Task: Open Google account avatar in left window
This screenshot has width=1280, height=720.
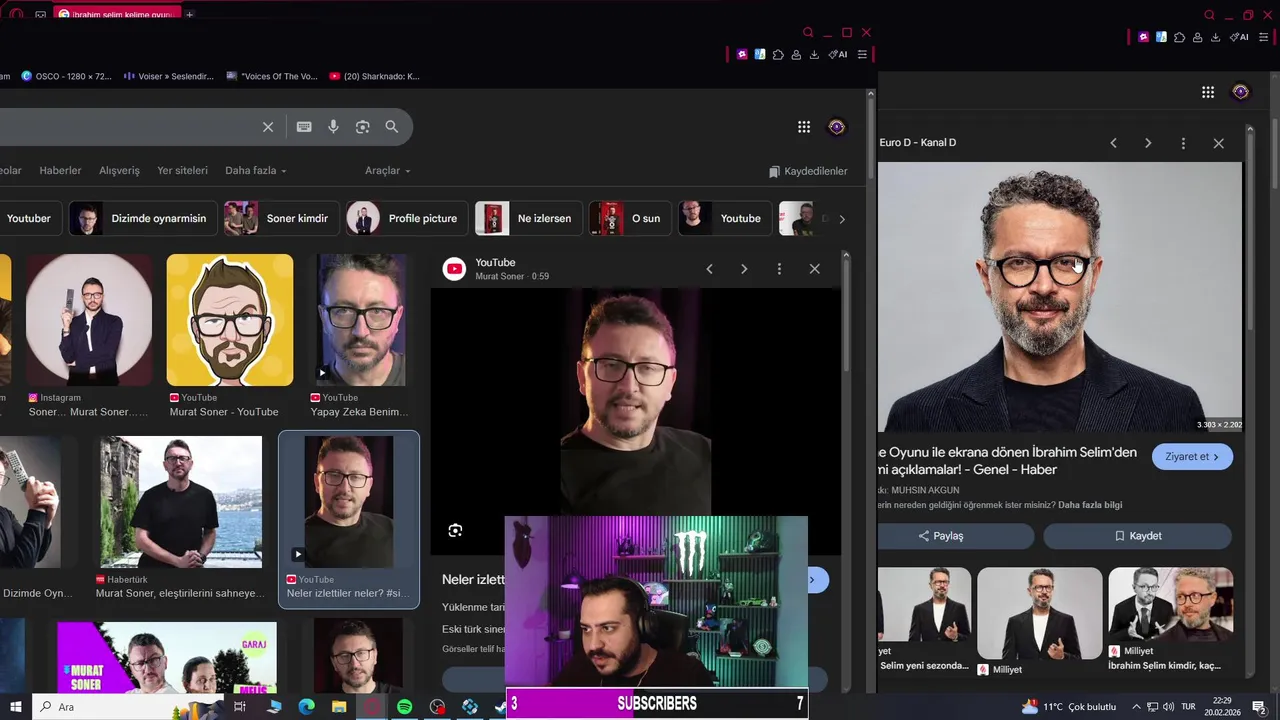Action: tap(837, 127)
